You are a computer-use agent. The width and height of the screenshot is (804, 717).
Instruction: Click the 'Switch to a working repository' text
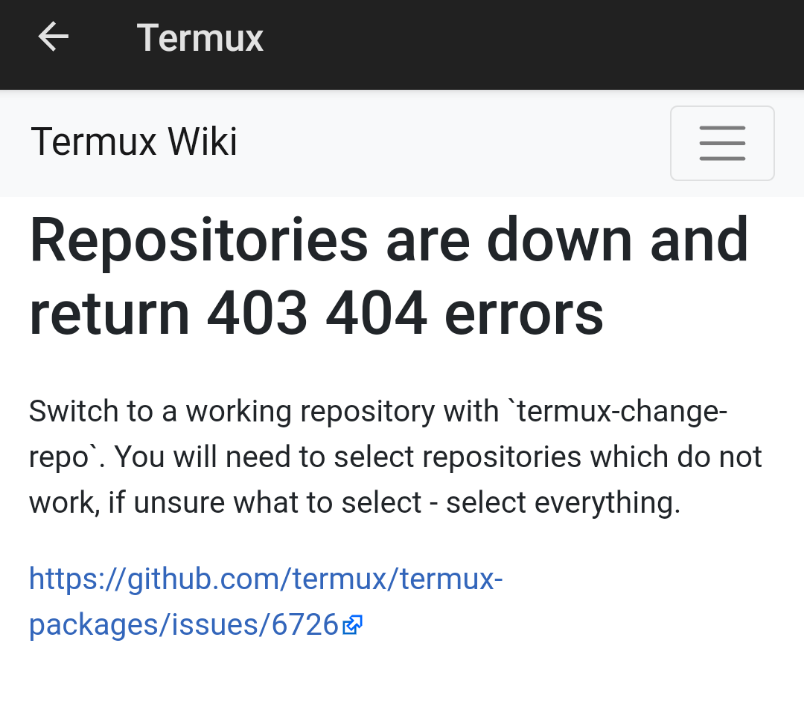coord(263,411)
